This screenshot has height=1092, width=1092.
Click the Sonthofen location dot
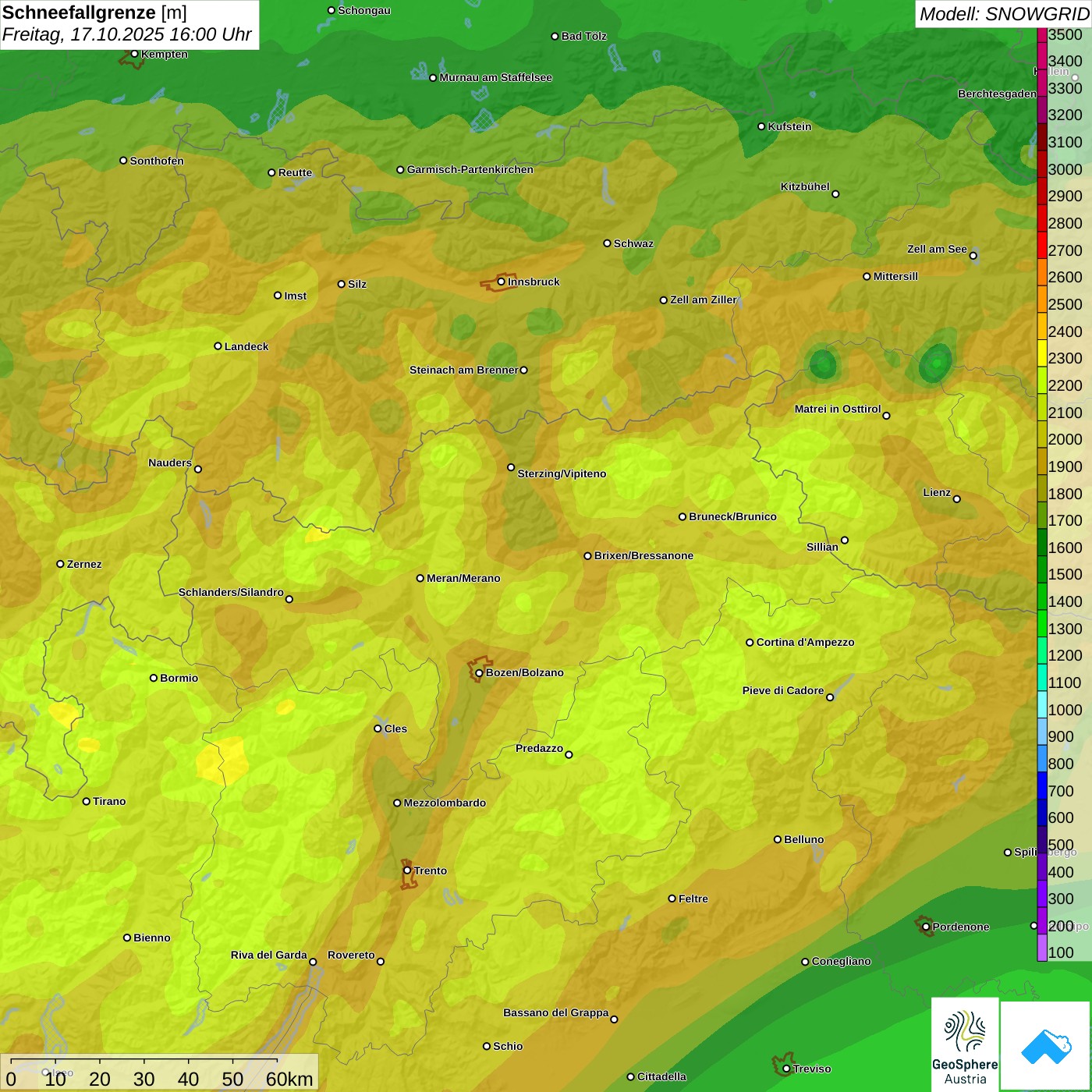tap(123, 161)
